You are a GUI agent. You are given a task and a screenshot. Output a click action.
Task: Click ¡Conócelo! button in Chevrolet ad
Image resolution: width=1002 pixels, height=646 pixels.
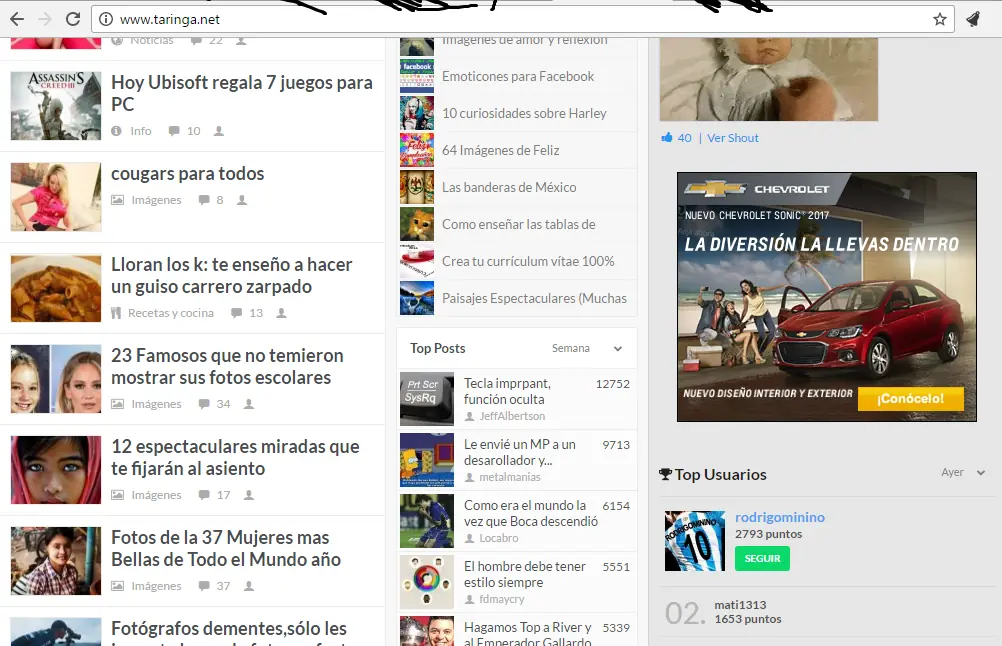910,399
